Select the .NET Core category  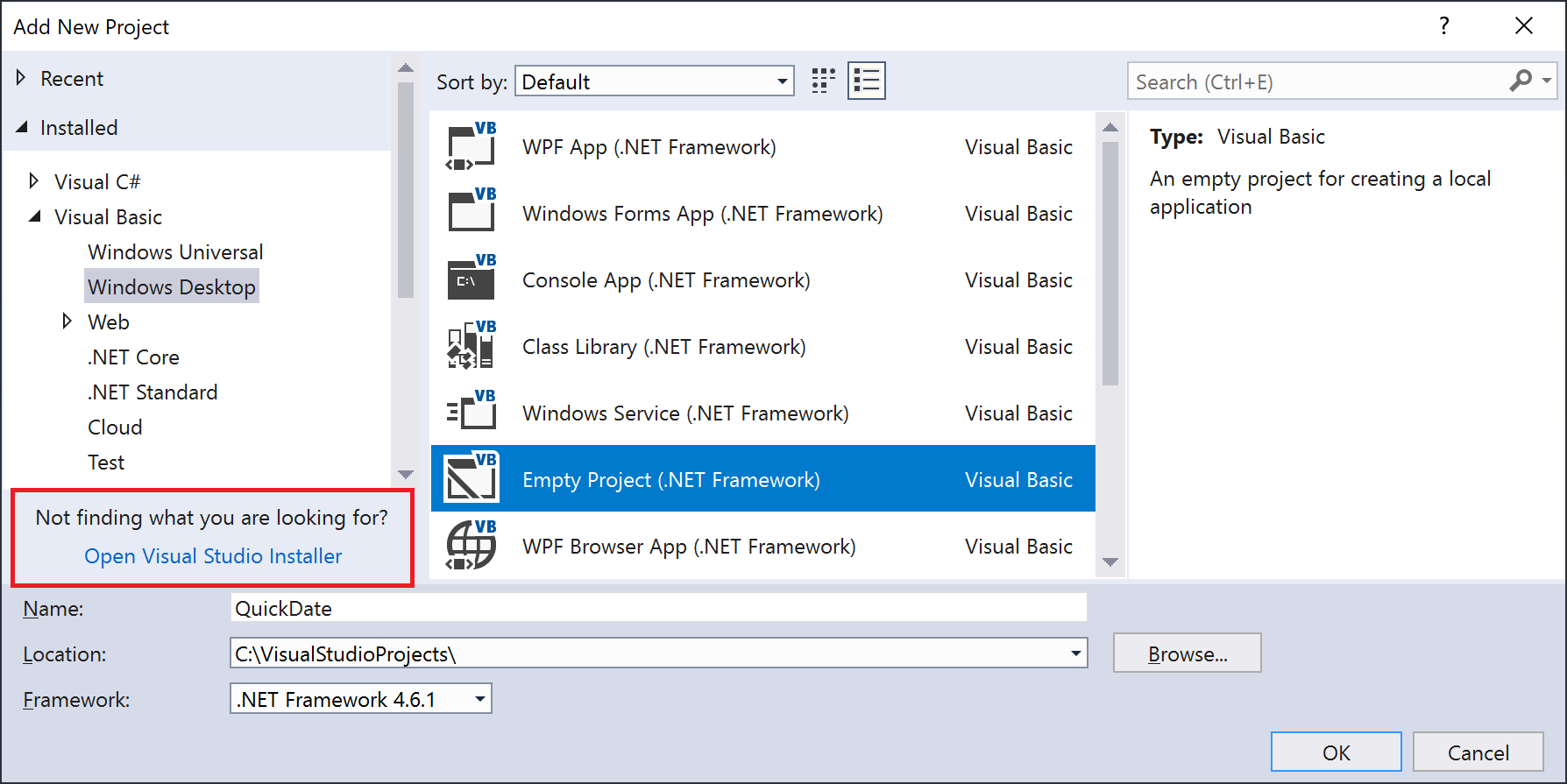pyautogui.click(x=133, y=357)
